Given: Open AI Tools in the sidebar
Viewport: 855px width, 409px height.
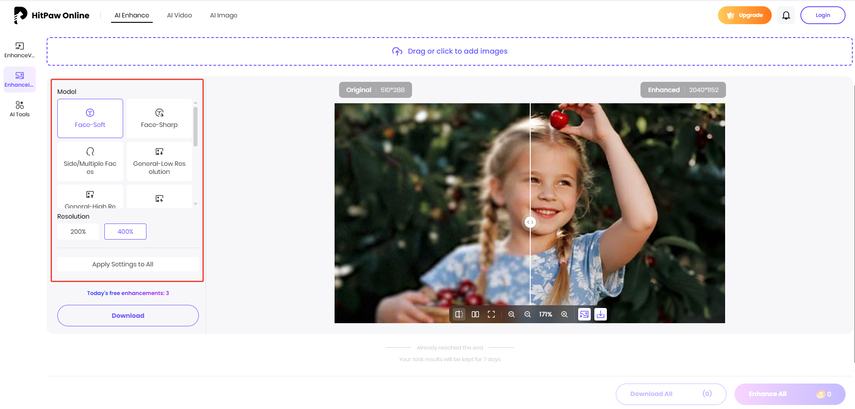Looking at the screenshot, I should tap(20, 109).
